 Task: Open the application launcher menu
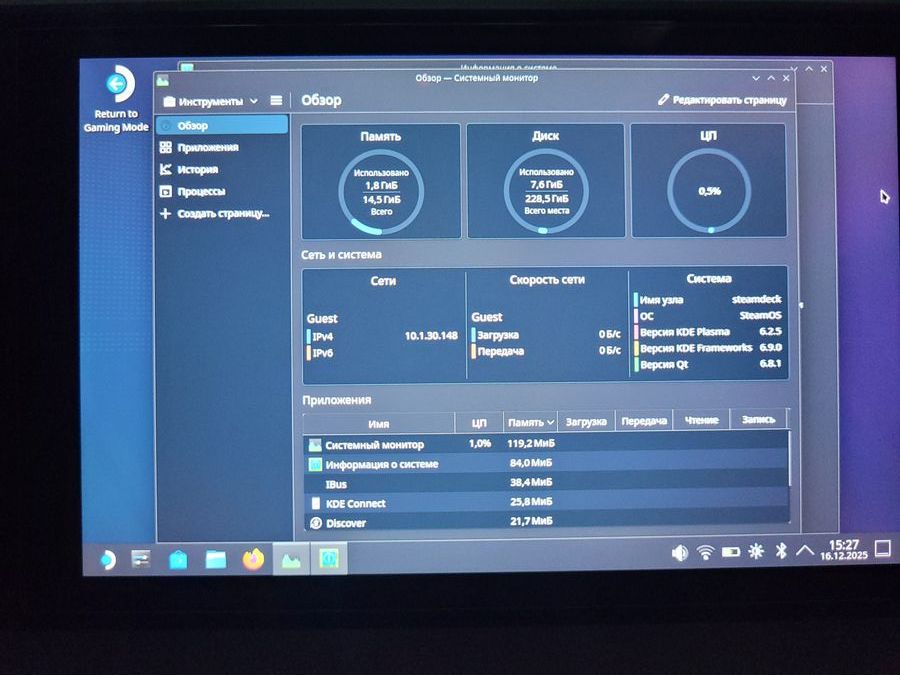pos(106,559)
